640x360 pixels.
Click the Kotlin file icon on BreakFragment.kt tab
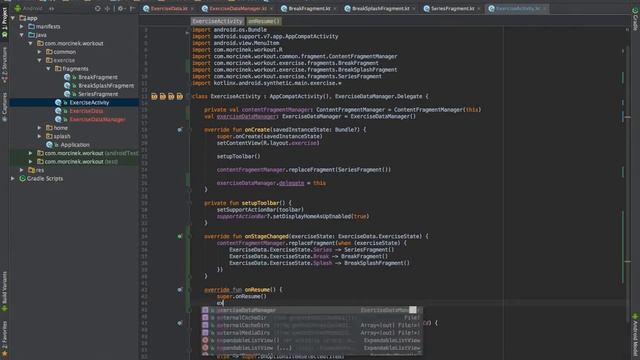tap(284, 9)
